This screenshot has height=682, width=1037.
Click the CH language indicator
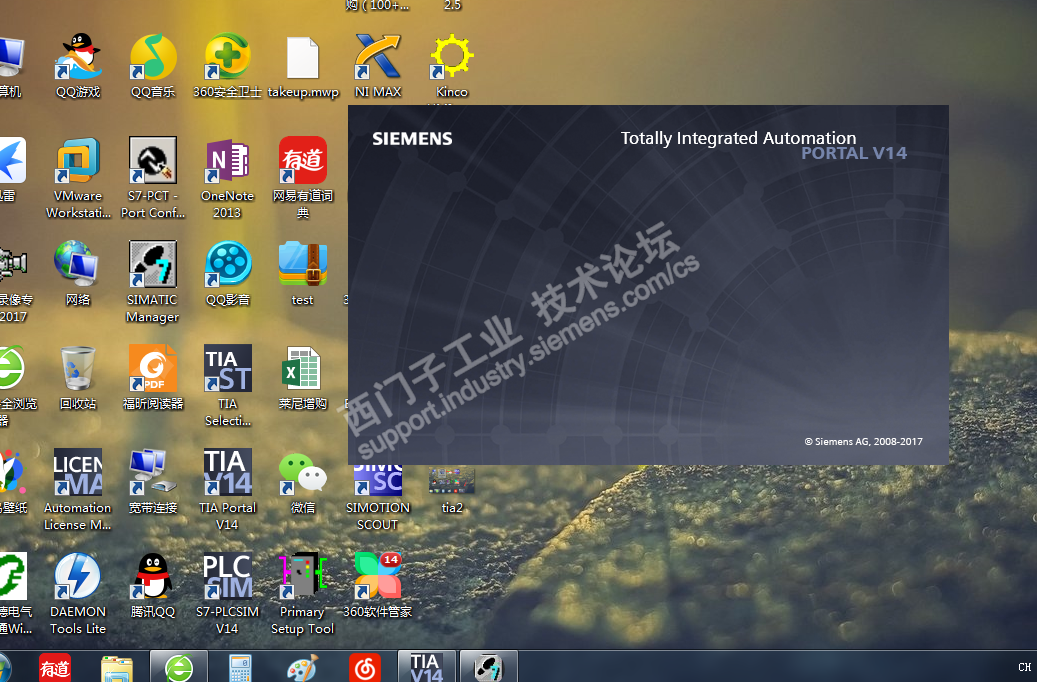(1024, 667)
